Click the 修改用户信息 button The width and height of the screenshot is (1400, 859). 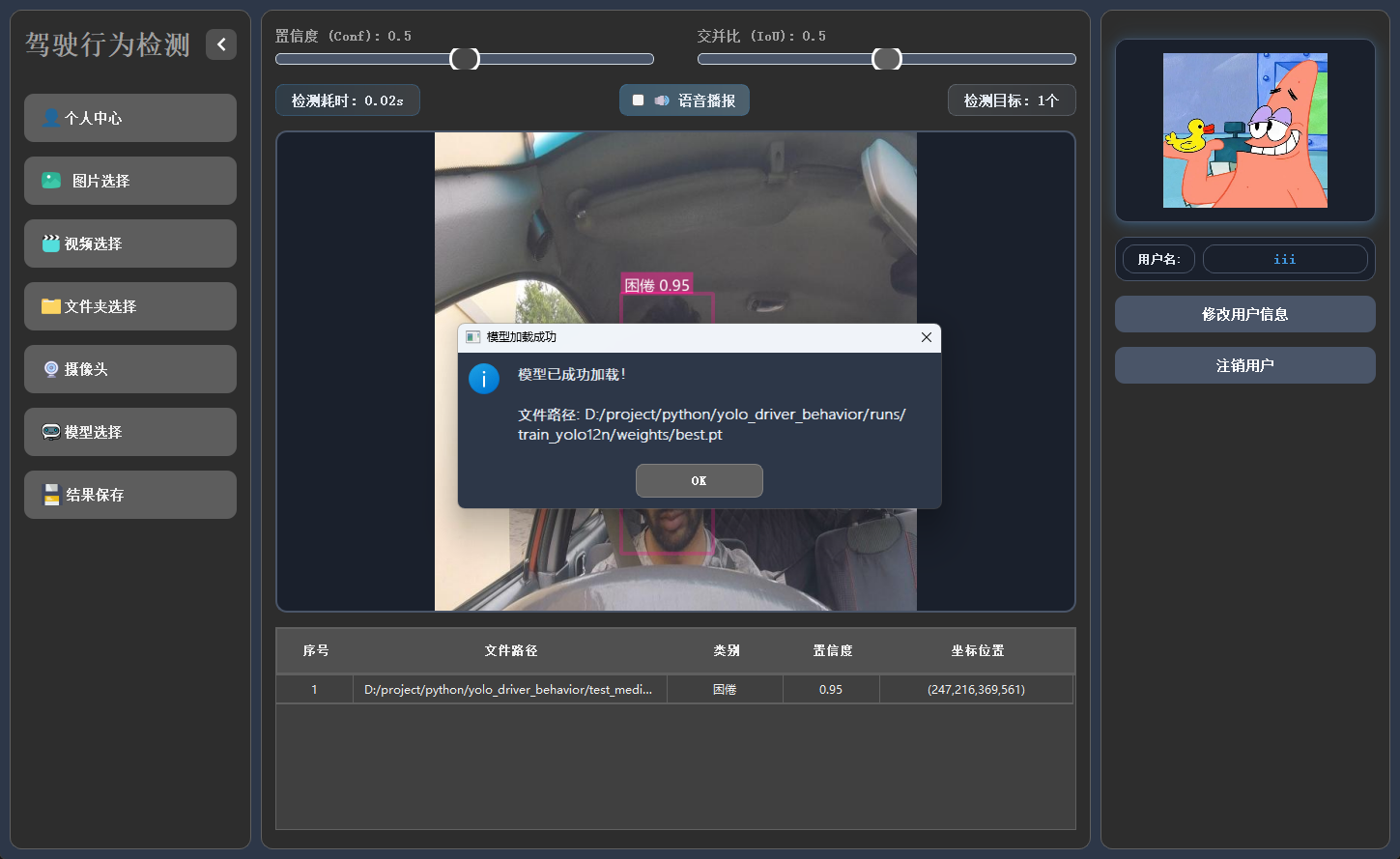1245,314
